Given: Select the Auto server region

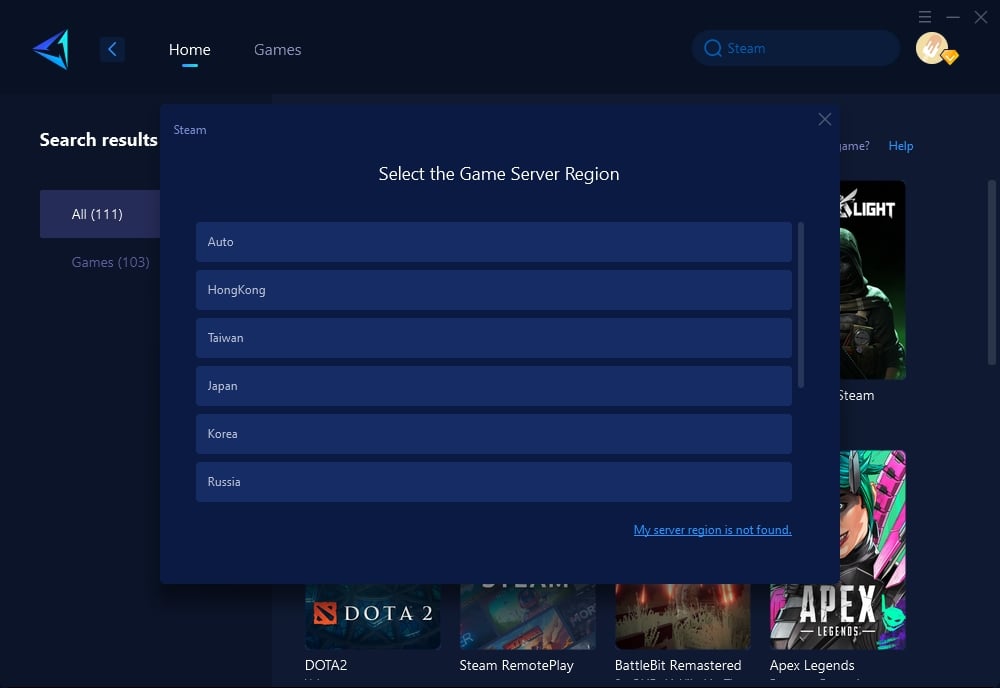Looking at the screenshot, I should click(x=494, y=242).
